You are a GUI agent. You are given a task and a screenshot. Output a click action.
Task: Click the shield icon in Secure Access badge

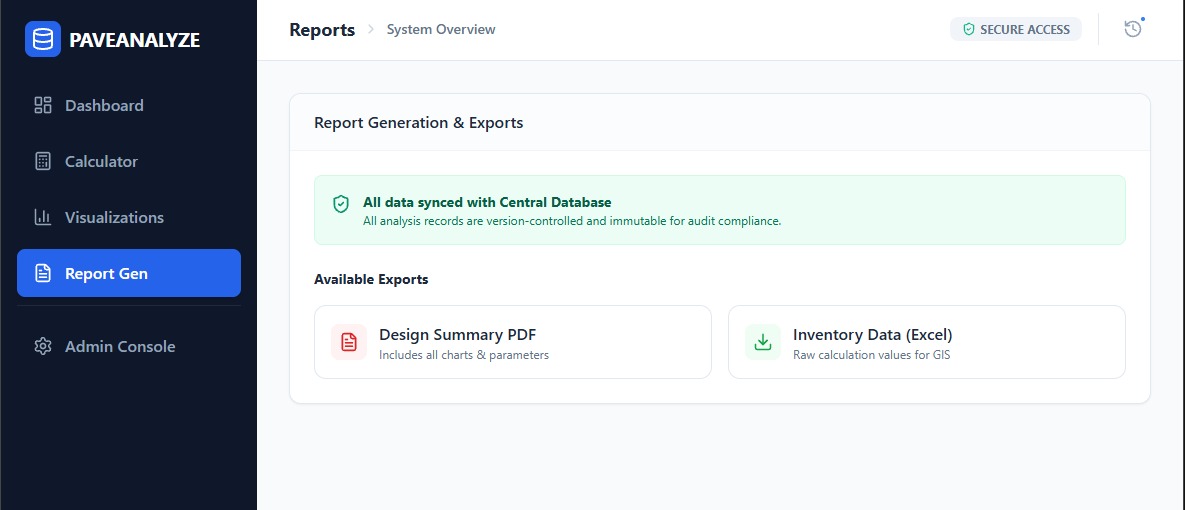point(968,30)
